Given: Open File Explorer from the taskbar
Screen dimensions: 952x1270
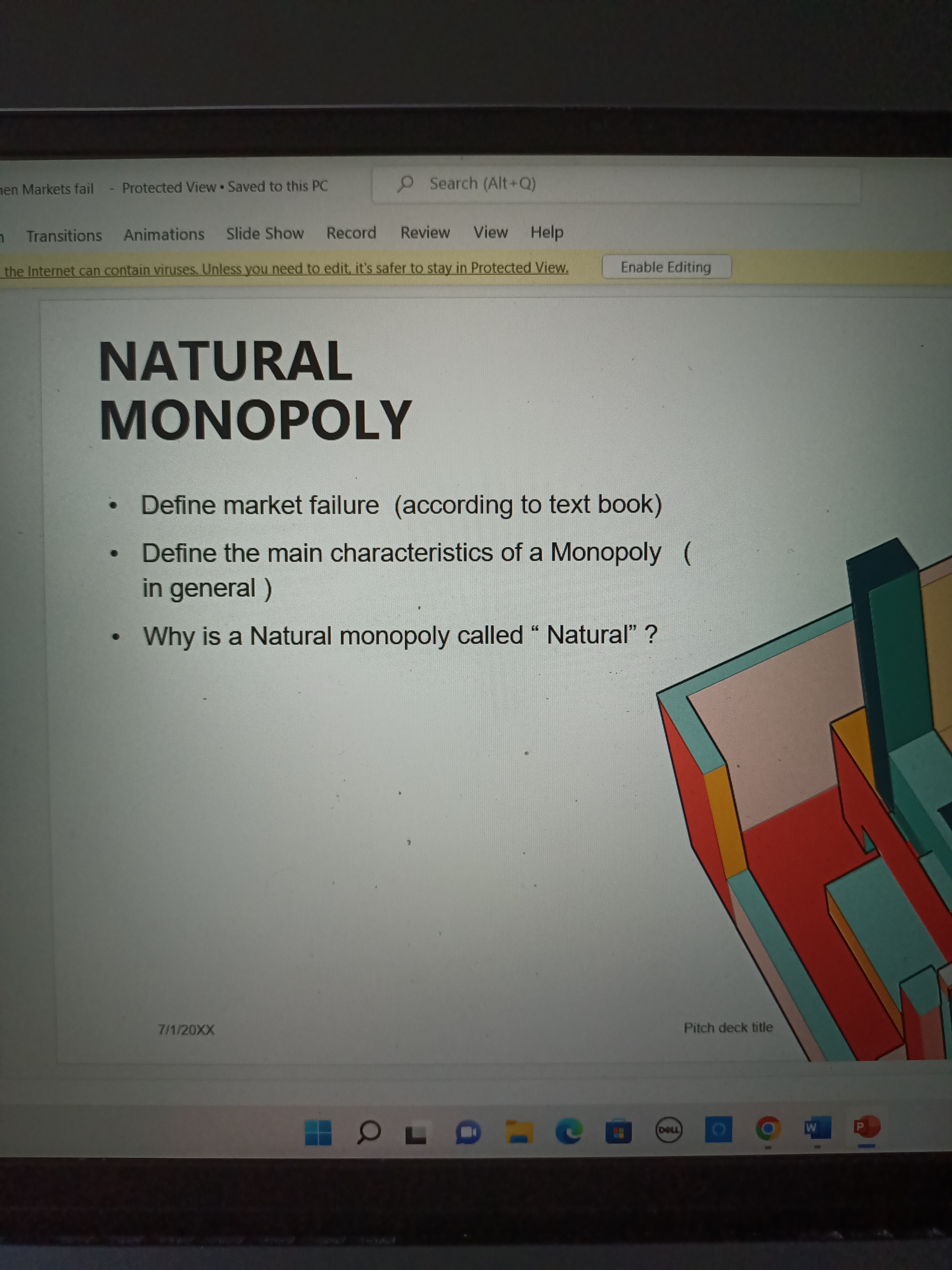Looking at the screenshot, I should pyautogui.click(x=519, y=1132).
